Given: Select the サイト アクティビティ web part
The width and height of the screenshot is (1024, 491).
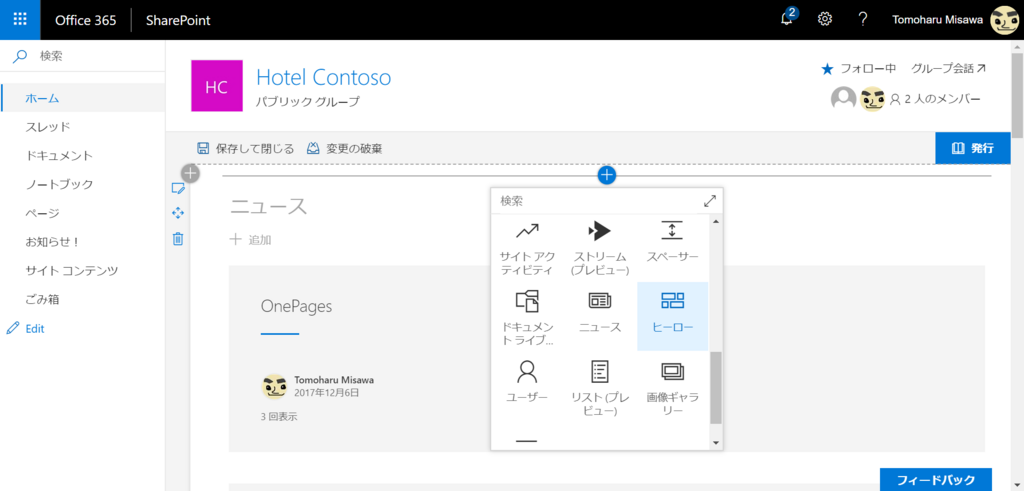Looking at the screenshot, I should (x=526, y=248).
